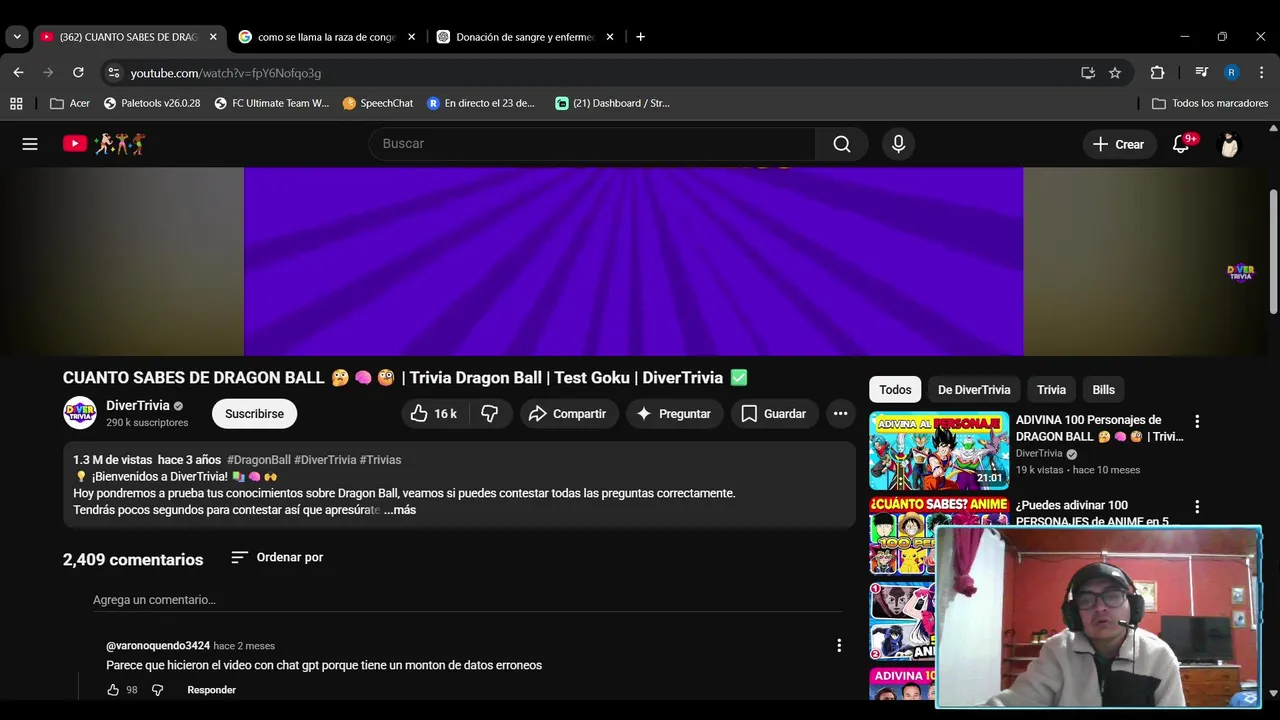
Task: Open YouTube notifications bell
Action: click(x=1181, y=144)
